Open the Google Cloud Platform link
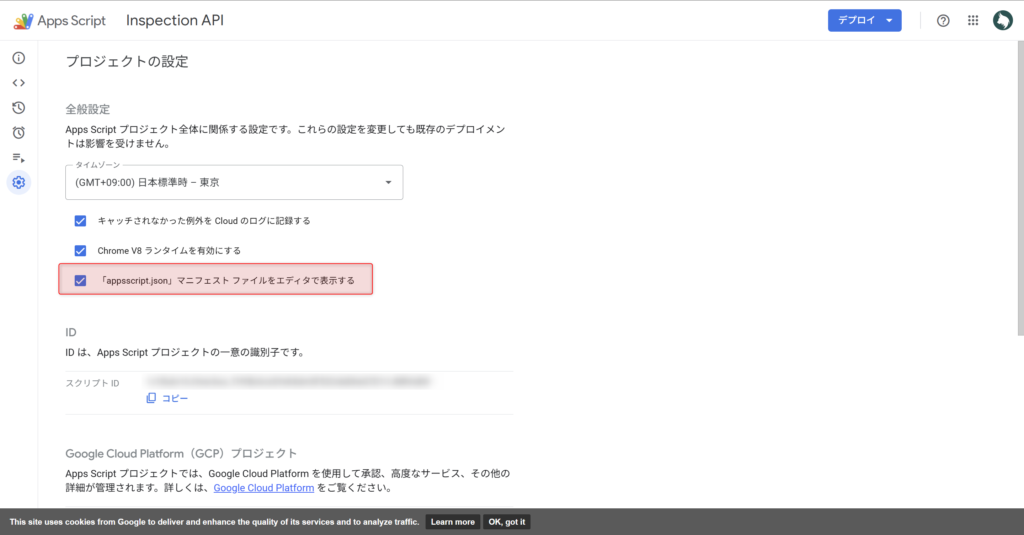Viewport: 1024px width, 535px height. [263, 488]
